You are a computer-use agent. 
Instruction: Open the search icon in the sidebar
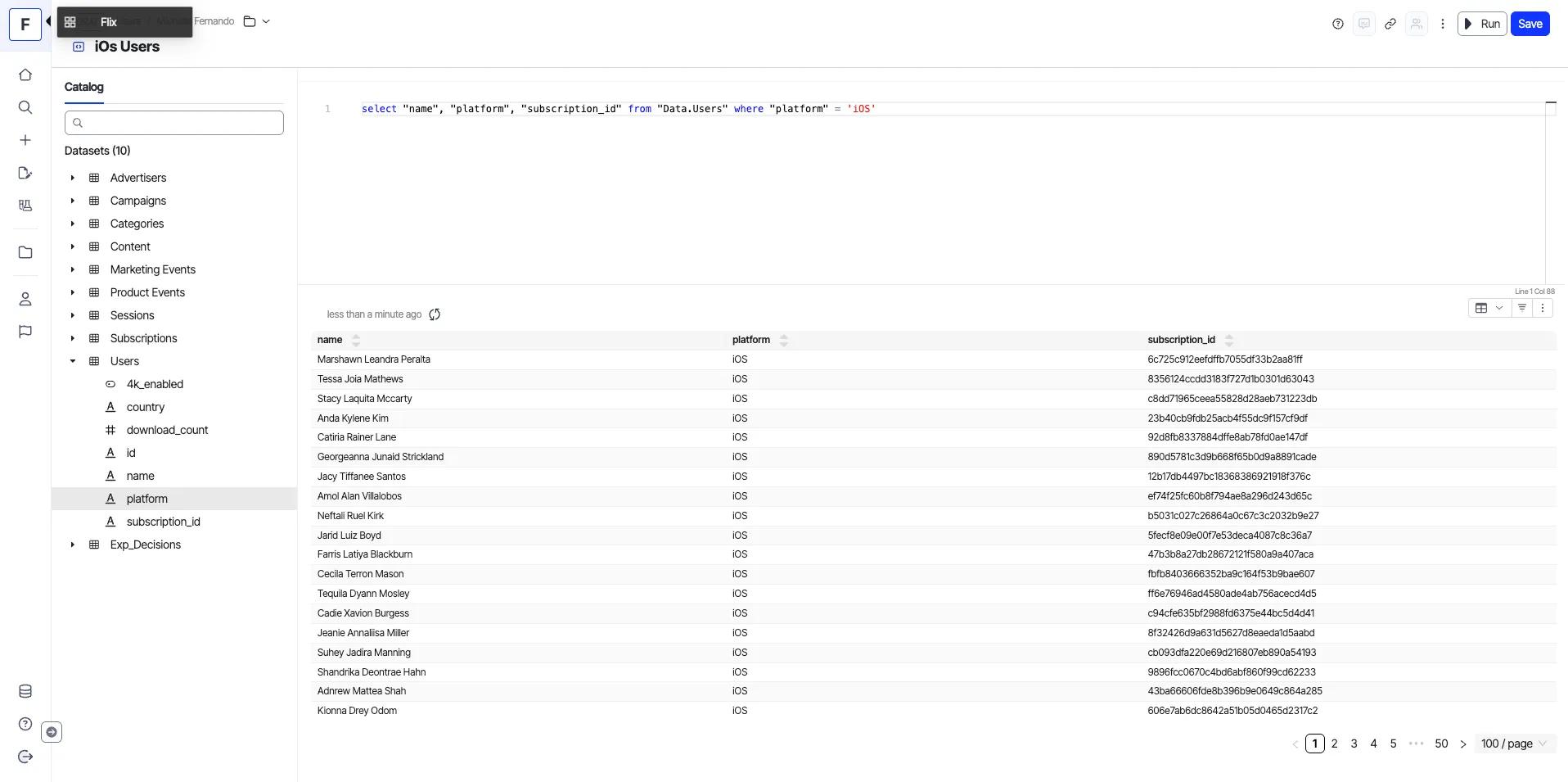(x=25, y=107)
